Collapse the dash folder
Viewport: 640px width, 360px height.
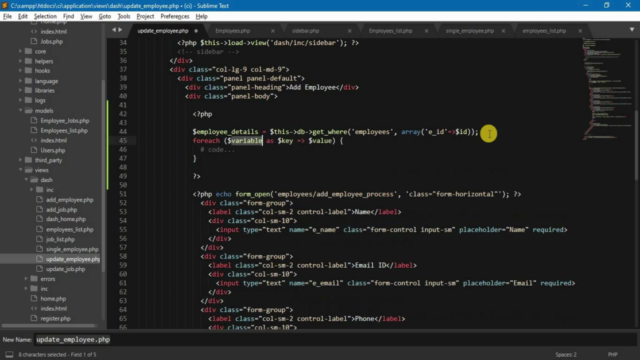pyautogui.click(x=26, y=180)
